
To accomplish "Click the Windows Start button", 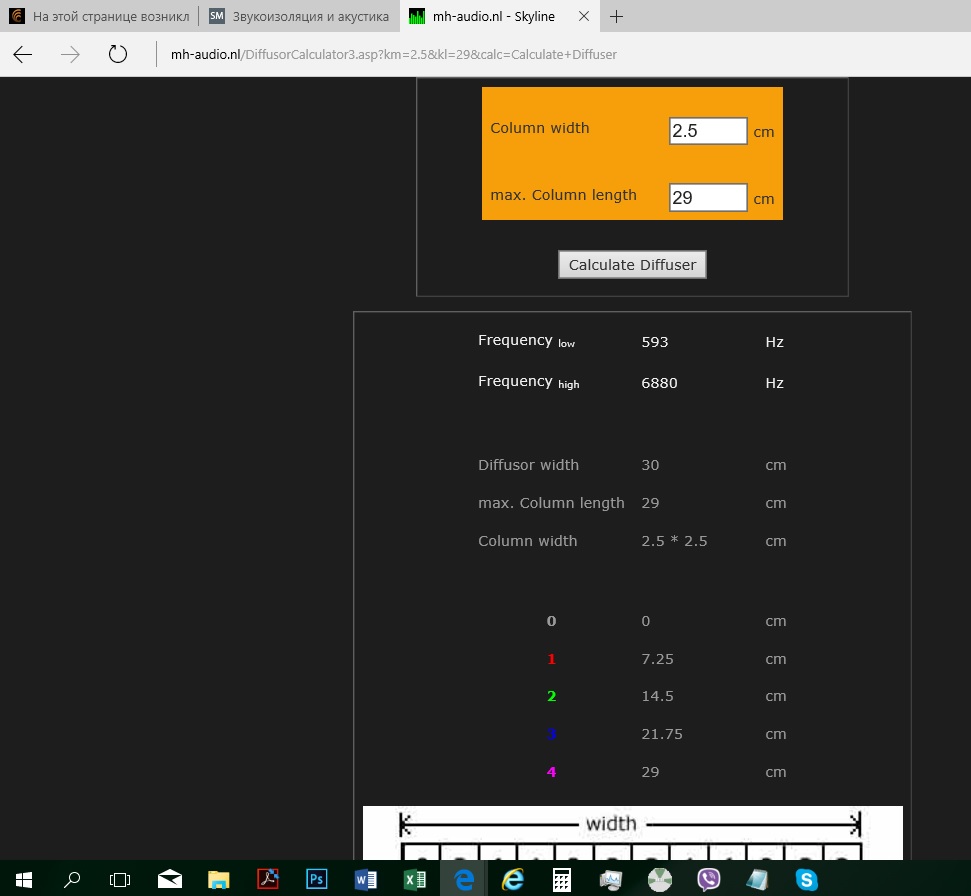I will coord(23,879).
